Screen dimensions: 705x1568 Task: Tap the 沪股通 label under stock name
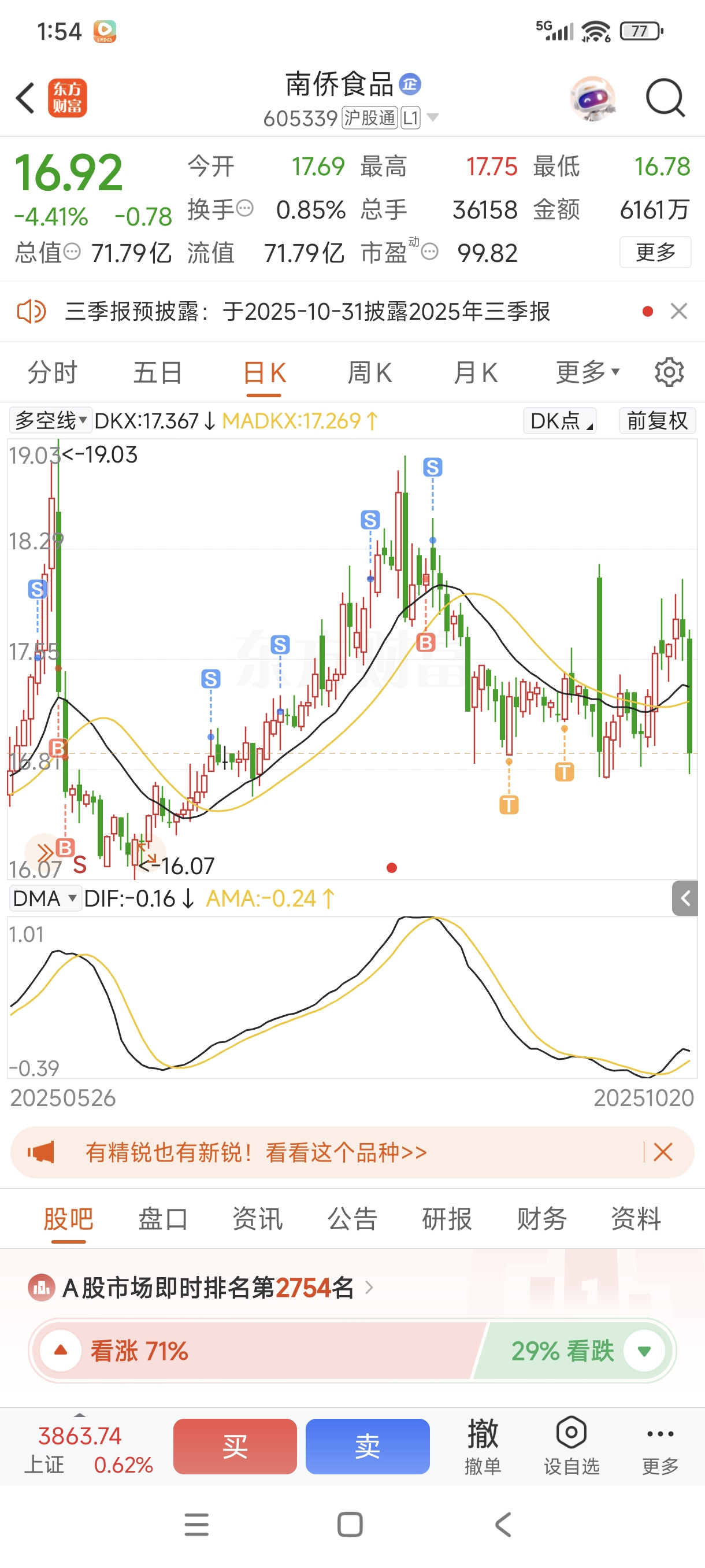click(370, 117)
